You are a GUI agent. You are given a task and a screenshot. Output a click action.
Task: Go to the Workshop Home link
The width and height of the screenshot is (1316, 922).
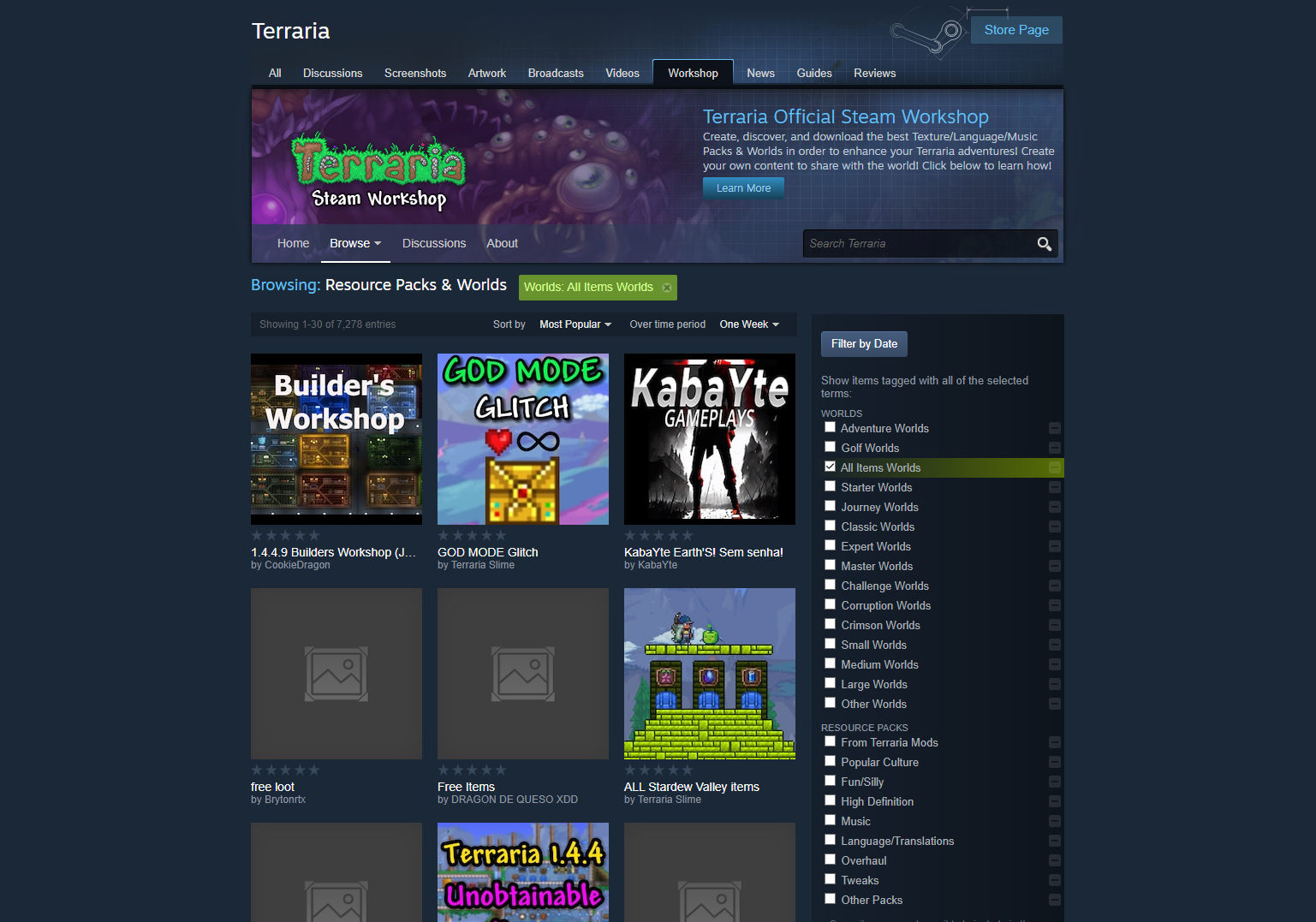(x=293, y=244)
